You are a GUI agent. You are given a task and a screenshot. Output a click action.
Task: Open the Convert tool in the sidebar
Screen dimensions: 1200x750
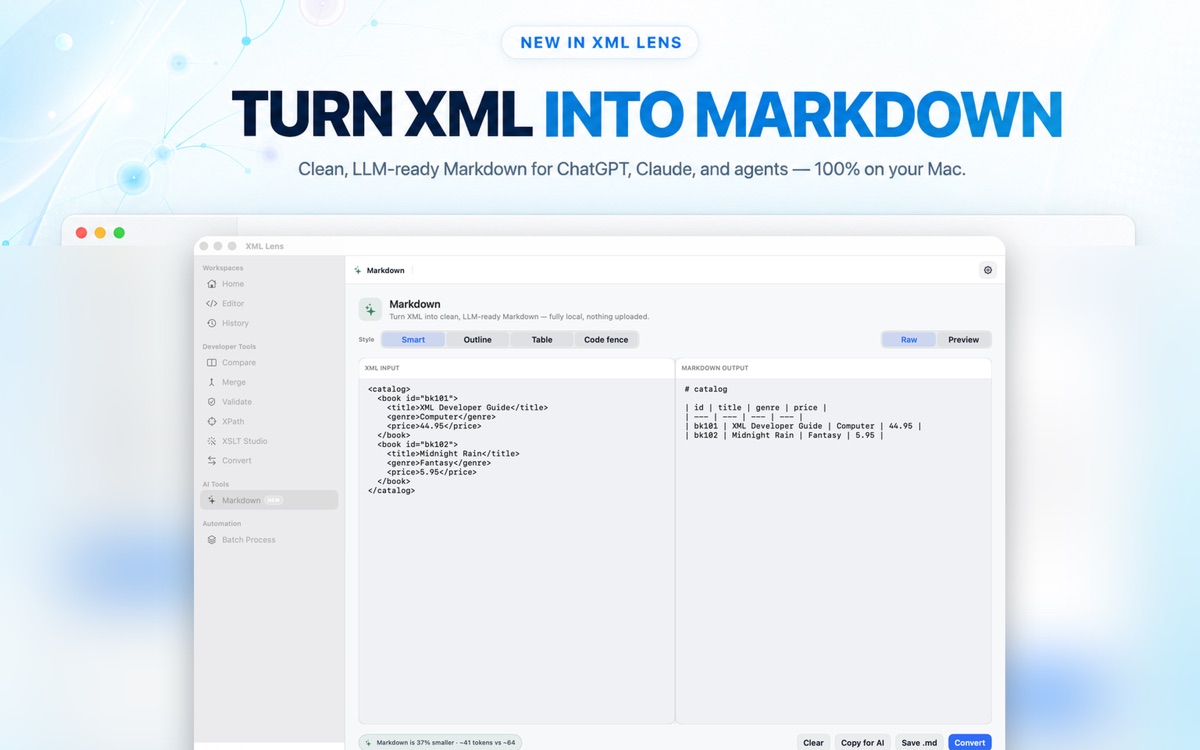(x=268, y=461)
